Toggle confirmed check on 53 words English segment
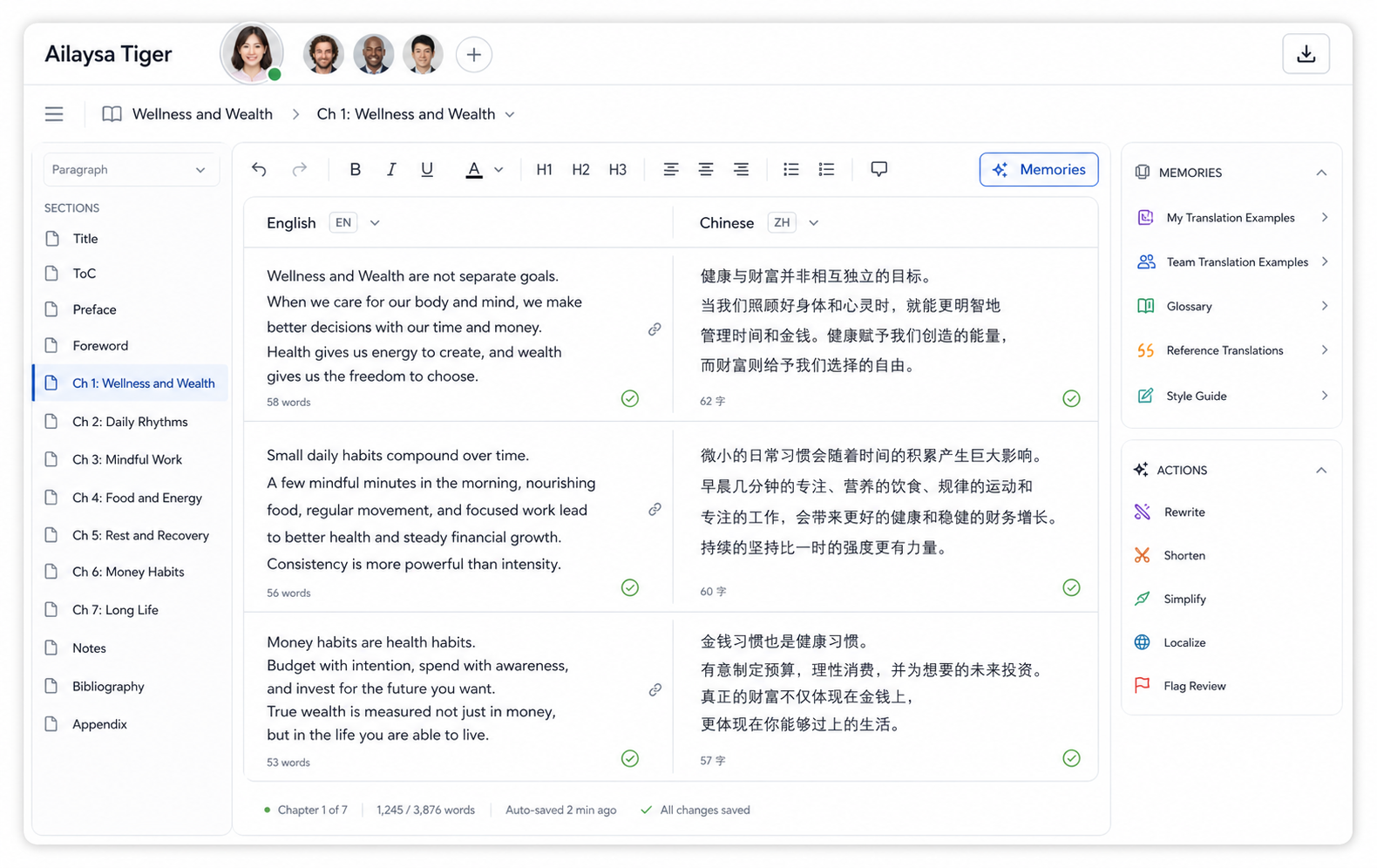Viewport: 1377px width, 868px height. coord(630,758)
